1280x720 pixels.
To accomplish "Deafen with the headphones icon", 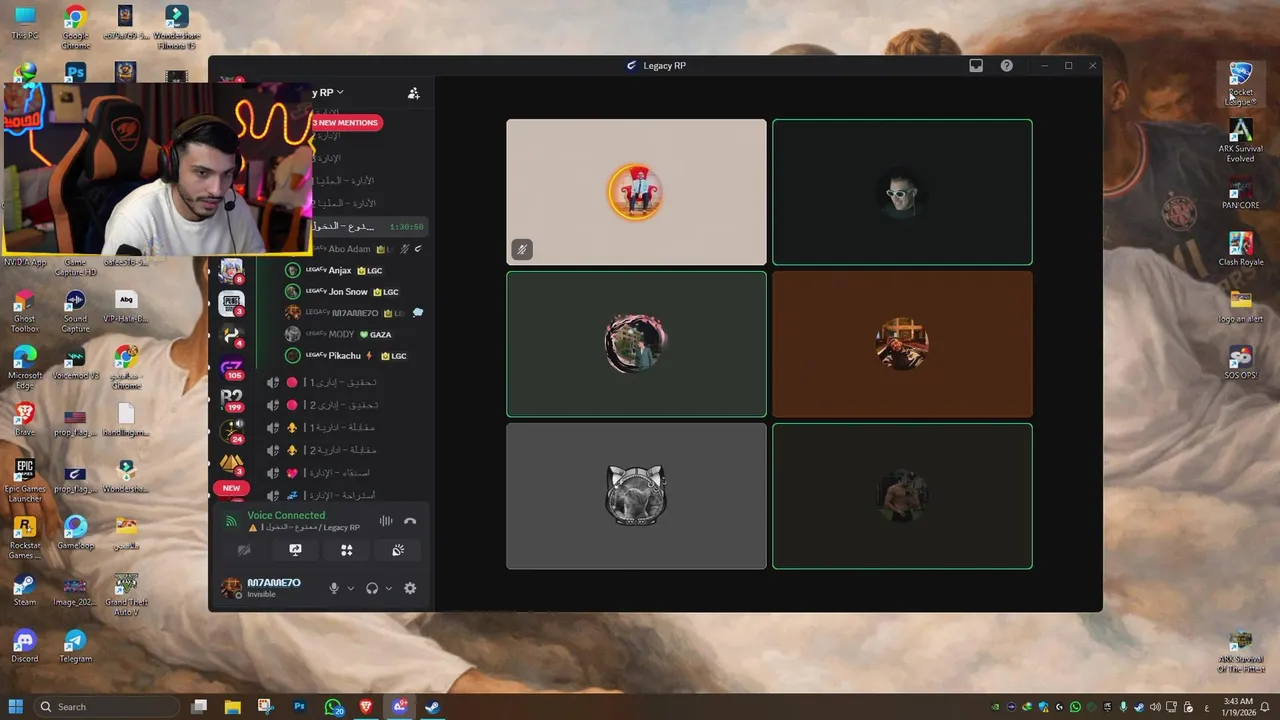I will (x=372, y=588).
